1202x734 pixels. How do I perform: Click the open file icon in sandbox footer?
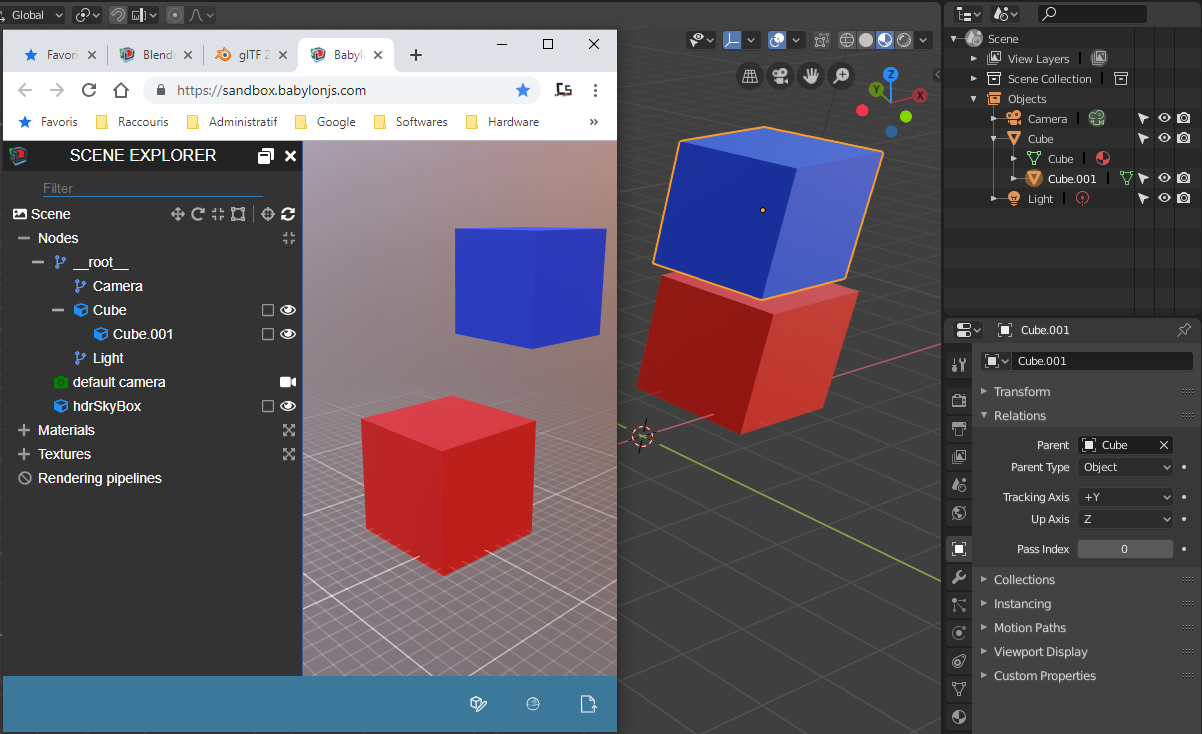point(589,703)
